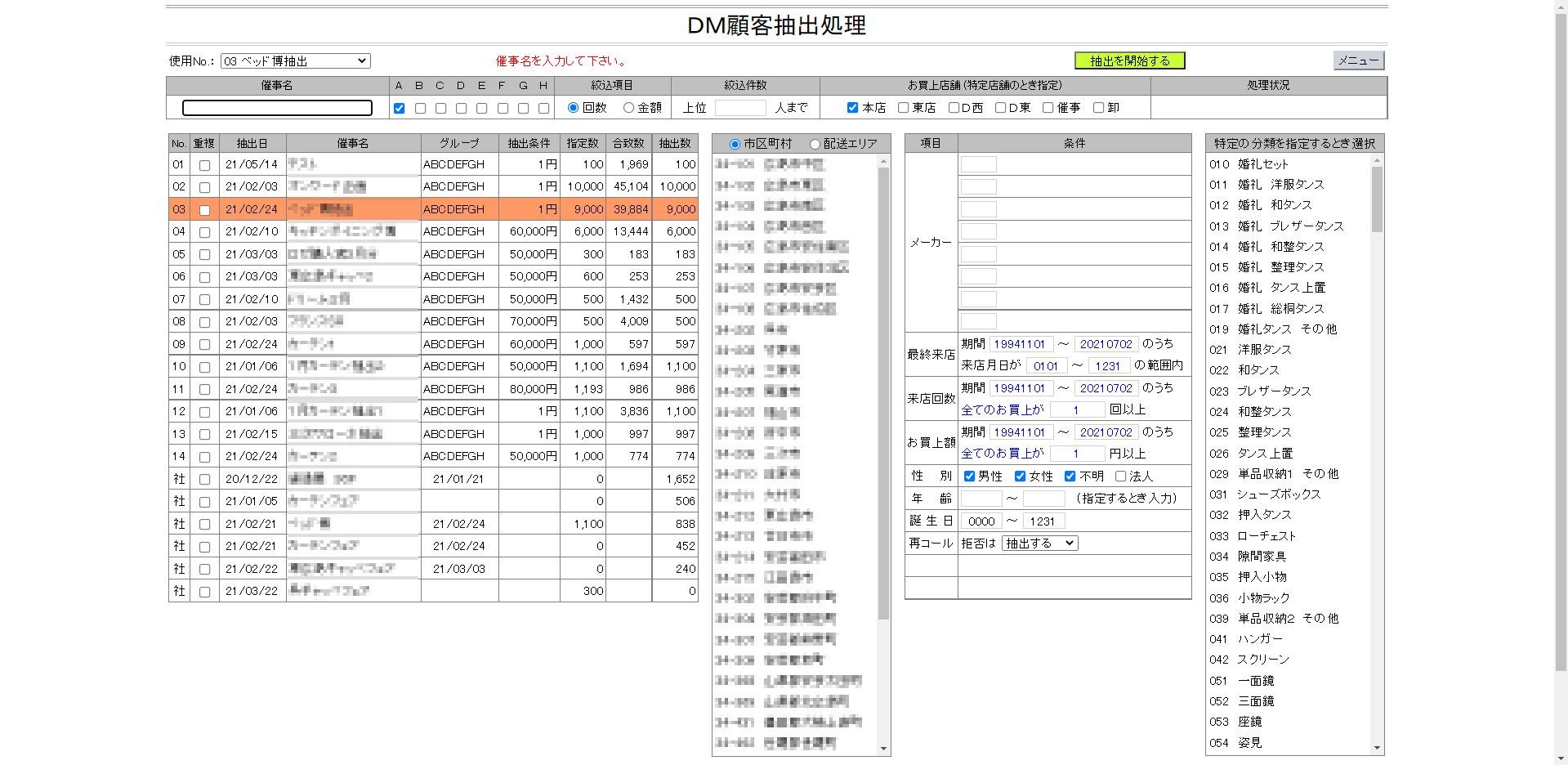Click 来店月日 0101 start field

point(1046,365)
